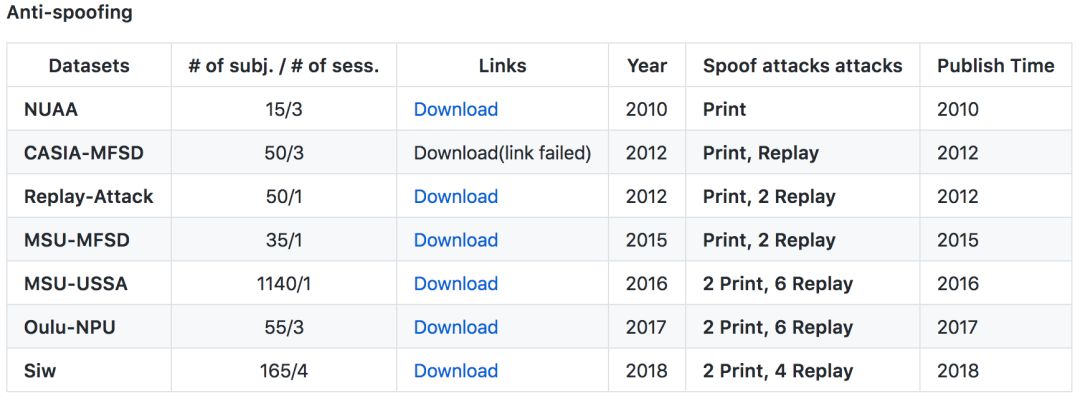1080x401 pixels.
Task: Click the CASIA-MFSD dataset name
Action: coord(84,153)
